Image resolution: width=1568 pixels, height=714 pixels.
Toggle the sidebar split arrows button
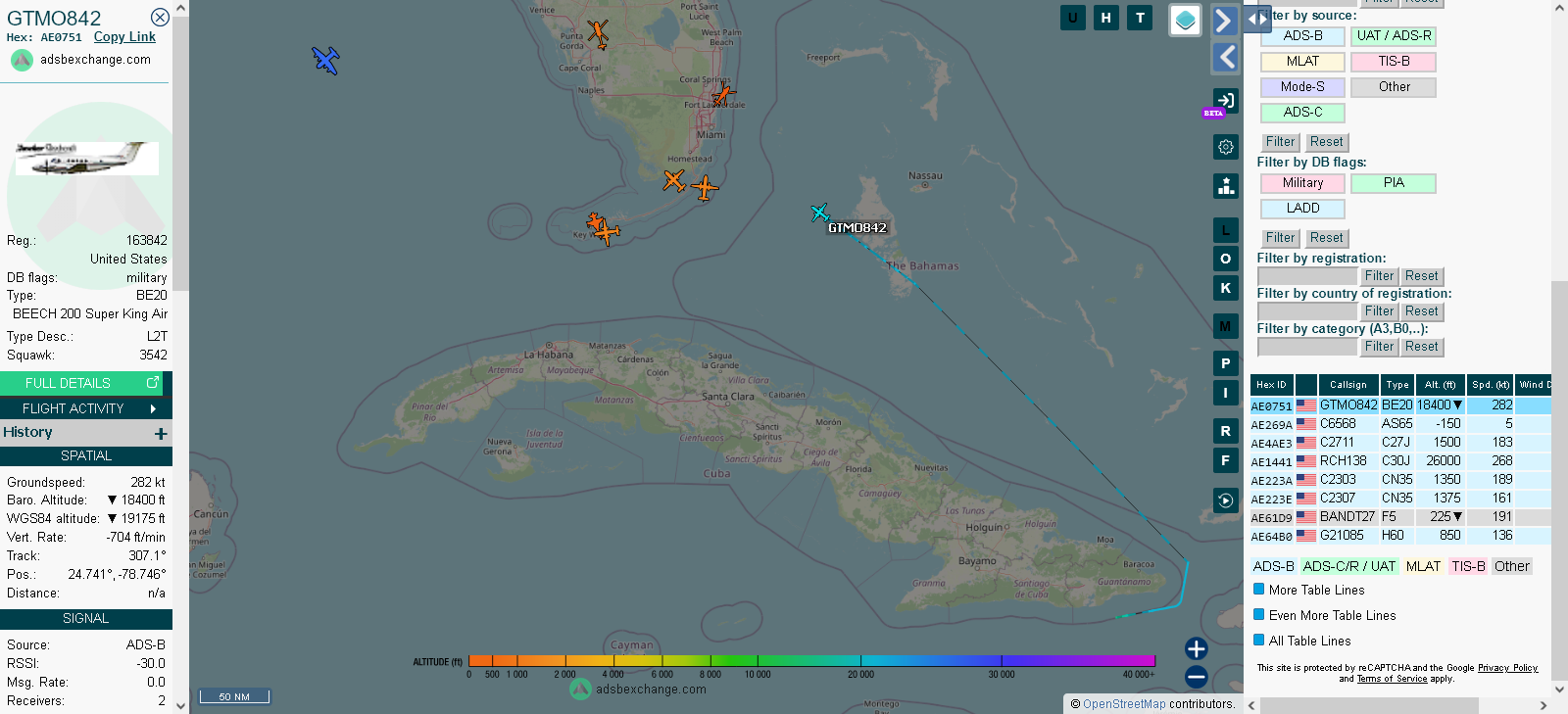click(x=1256, y=19)
